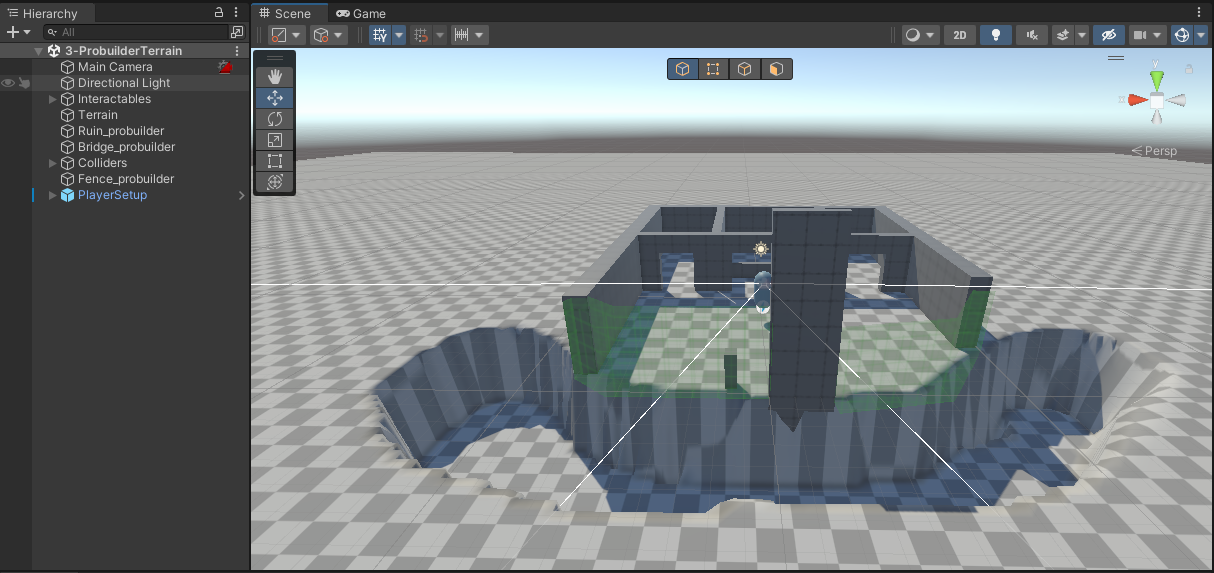
Task: Toggle 2D view mode
Action: [959, 35]
